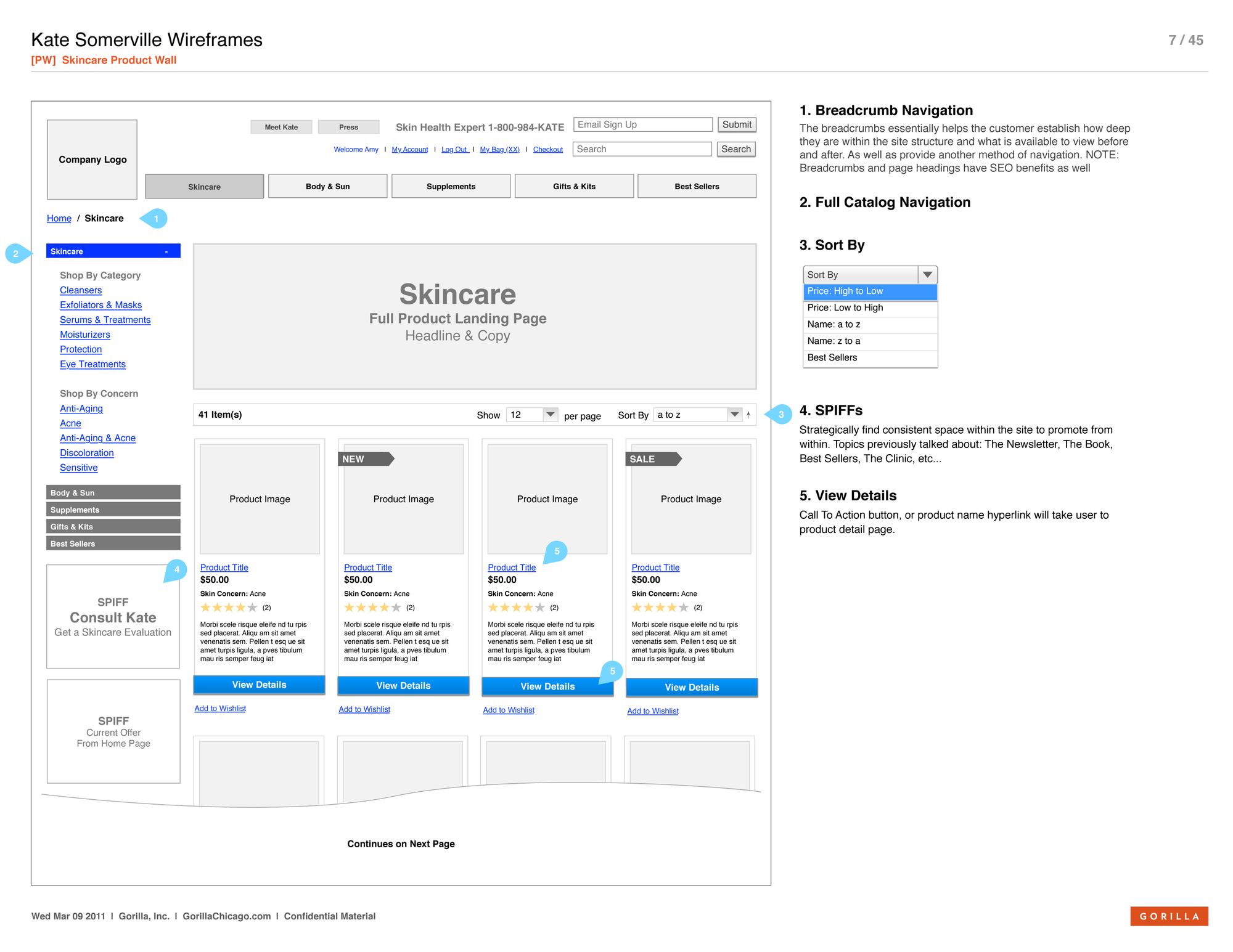Open the Protection category link
1233x952 pixels.
81,349
